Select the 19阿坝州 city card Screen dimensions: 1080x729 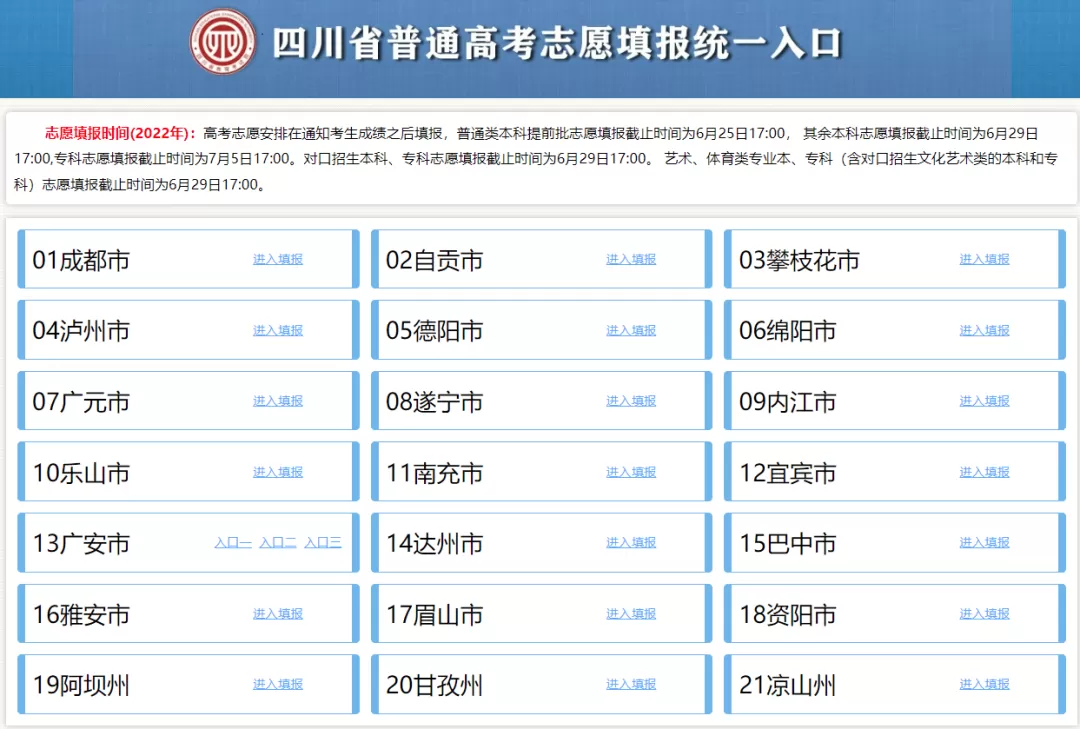pyautogui.click(x=186, y=684)
